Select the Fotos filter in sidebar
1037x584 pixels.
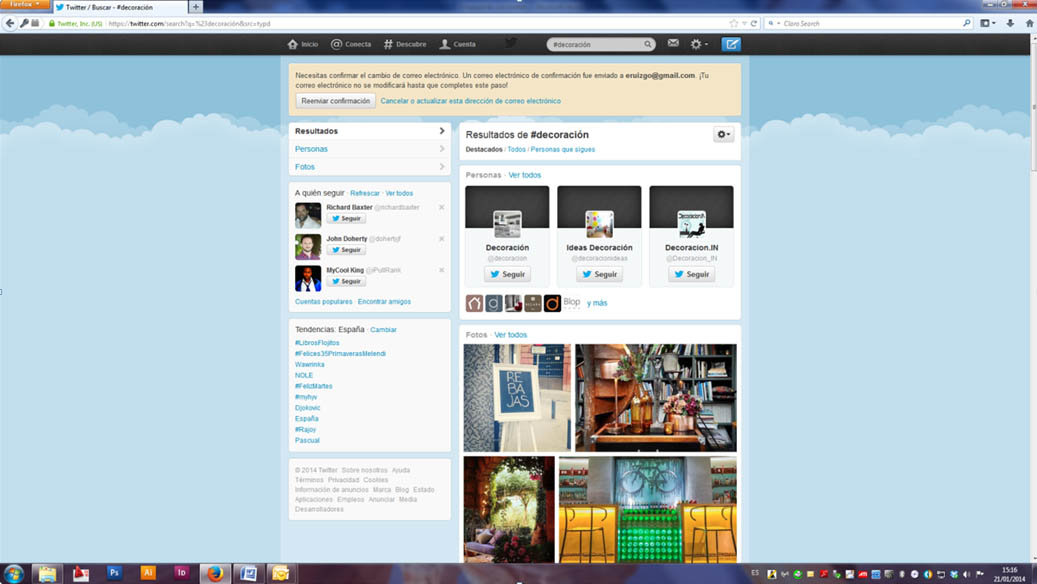(369, 167)
